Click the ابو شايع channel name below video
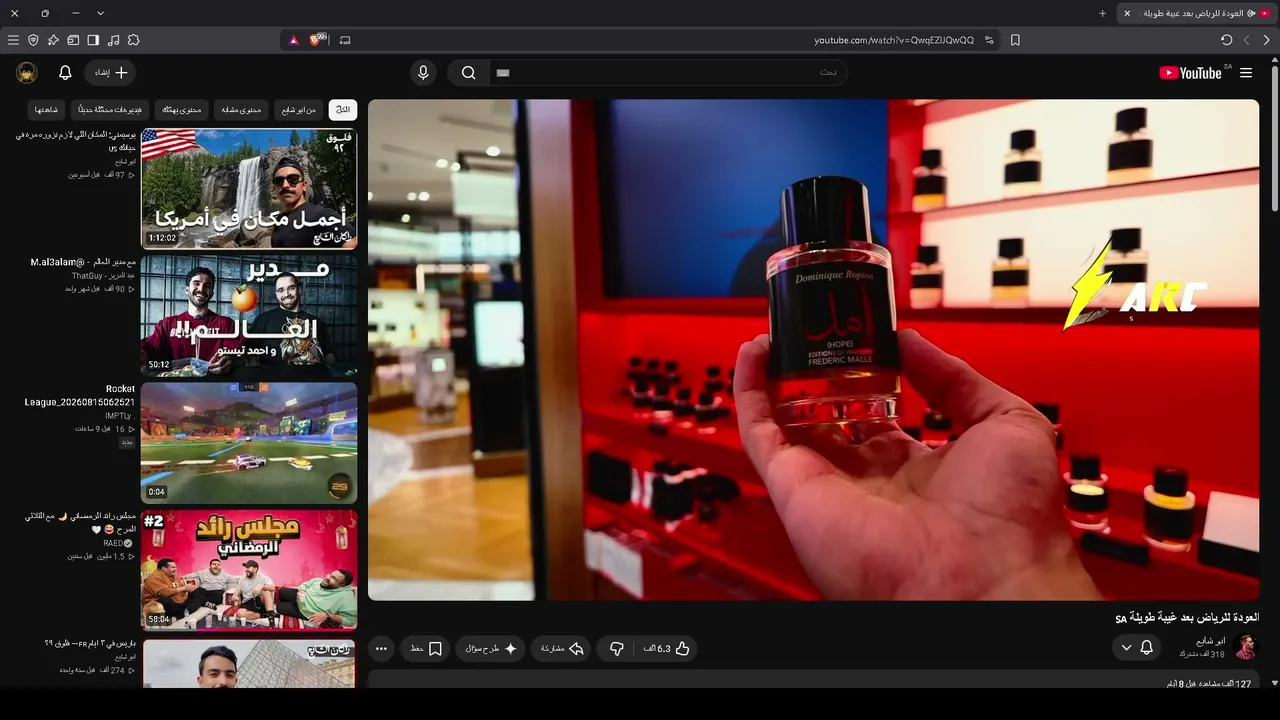 (x=1211, y=641)
